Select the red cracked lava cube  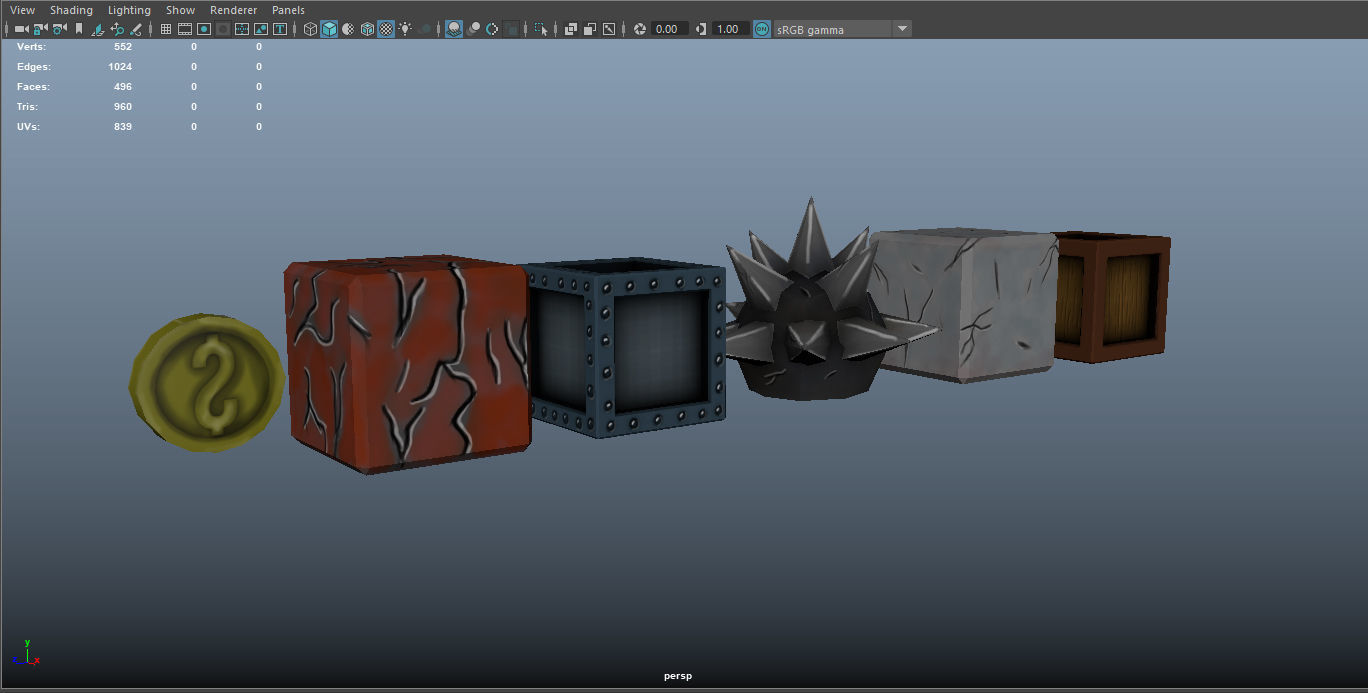click(x=408, y=364)
